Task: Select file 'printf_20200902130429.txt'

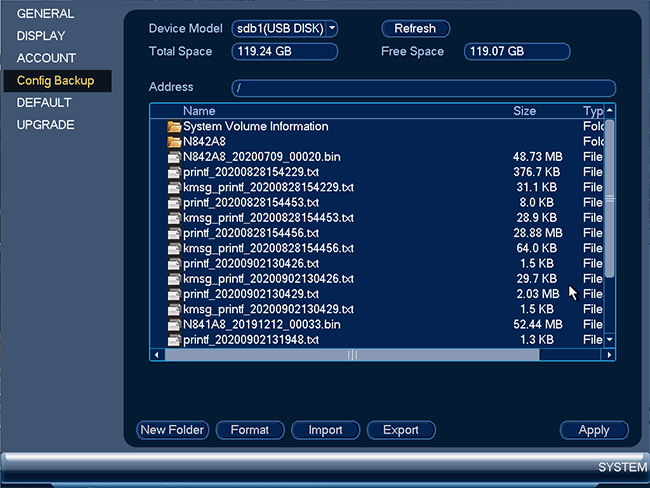Action: [x=251, y=294]
